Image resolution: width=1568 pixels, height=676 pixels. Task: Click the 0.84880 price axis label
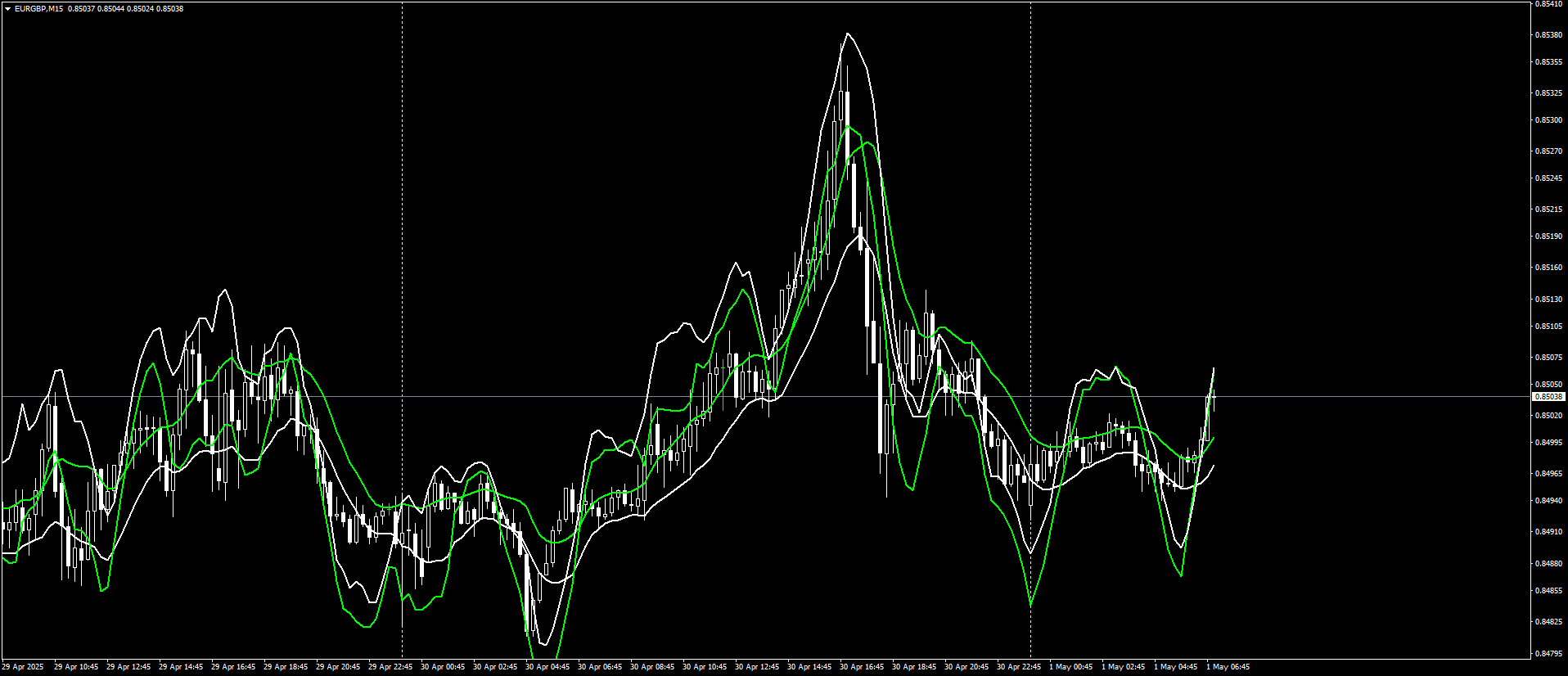pos(1548,564)
